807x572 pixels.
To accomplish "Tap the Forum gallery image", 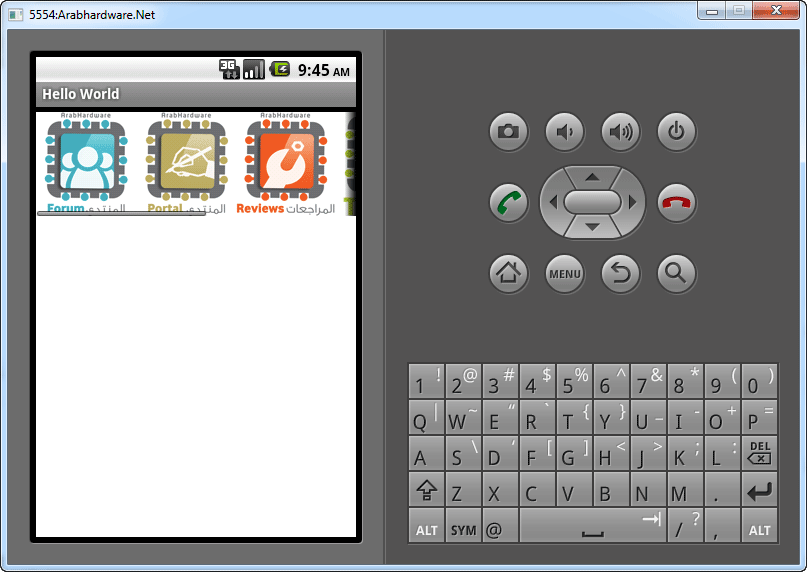I will point(86,163).
